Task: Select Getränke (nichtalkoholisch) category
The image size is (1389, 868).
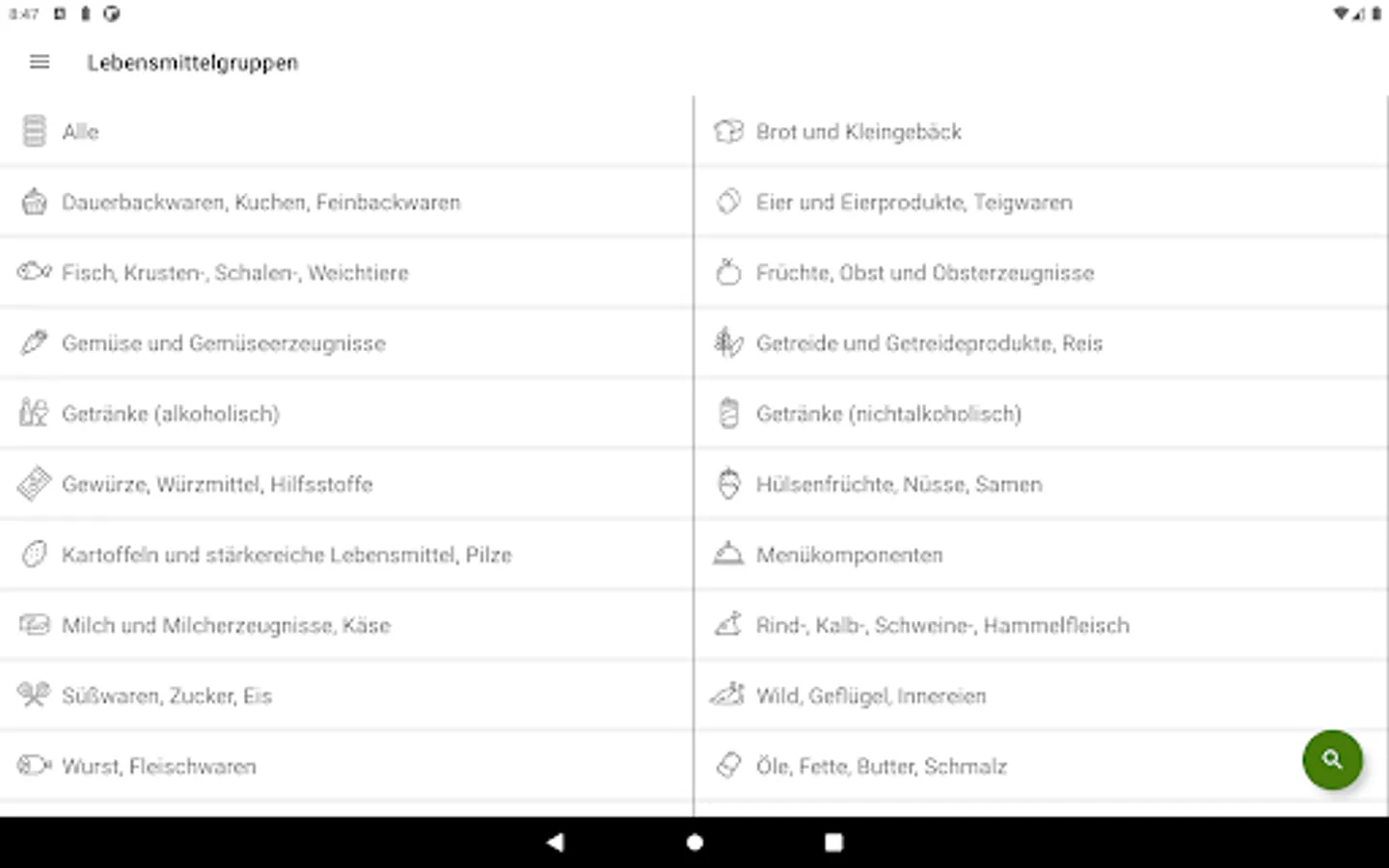Action: point(888,414)
